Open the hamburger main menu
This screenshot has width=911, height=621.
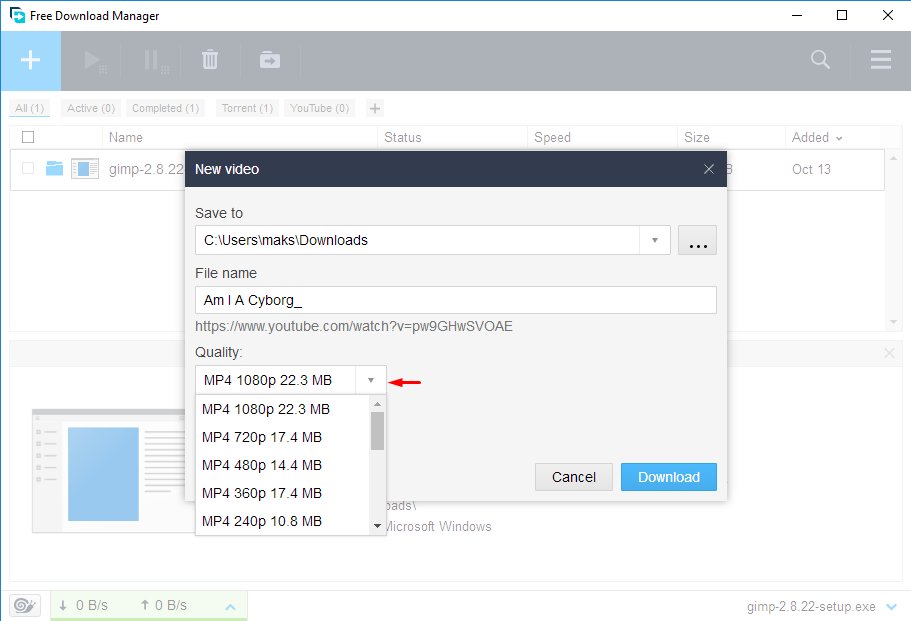point(881,59)
